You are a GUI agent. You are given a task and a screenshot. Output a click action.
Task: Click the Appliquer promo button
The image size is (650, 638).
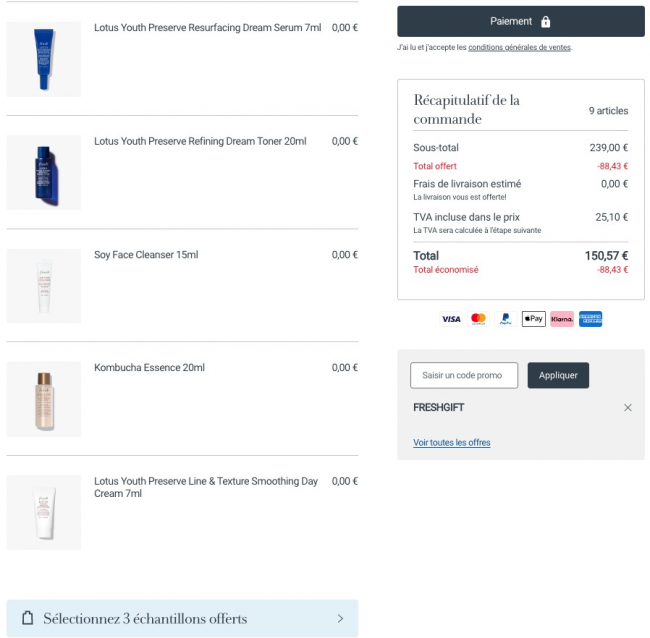(x=558, y=375)
